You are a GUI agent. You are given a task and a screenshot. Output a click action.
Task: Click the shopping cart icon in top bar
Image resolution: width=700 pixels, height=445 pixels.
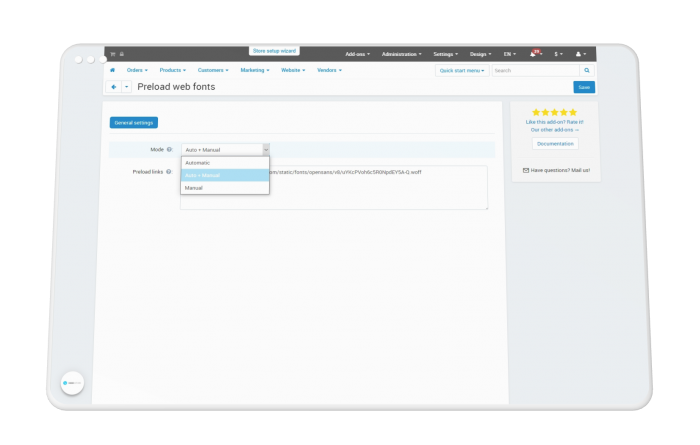coord(113,54)
